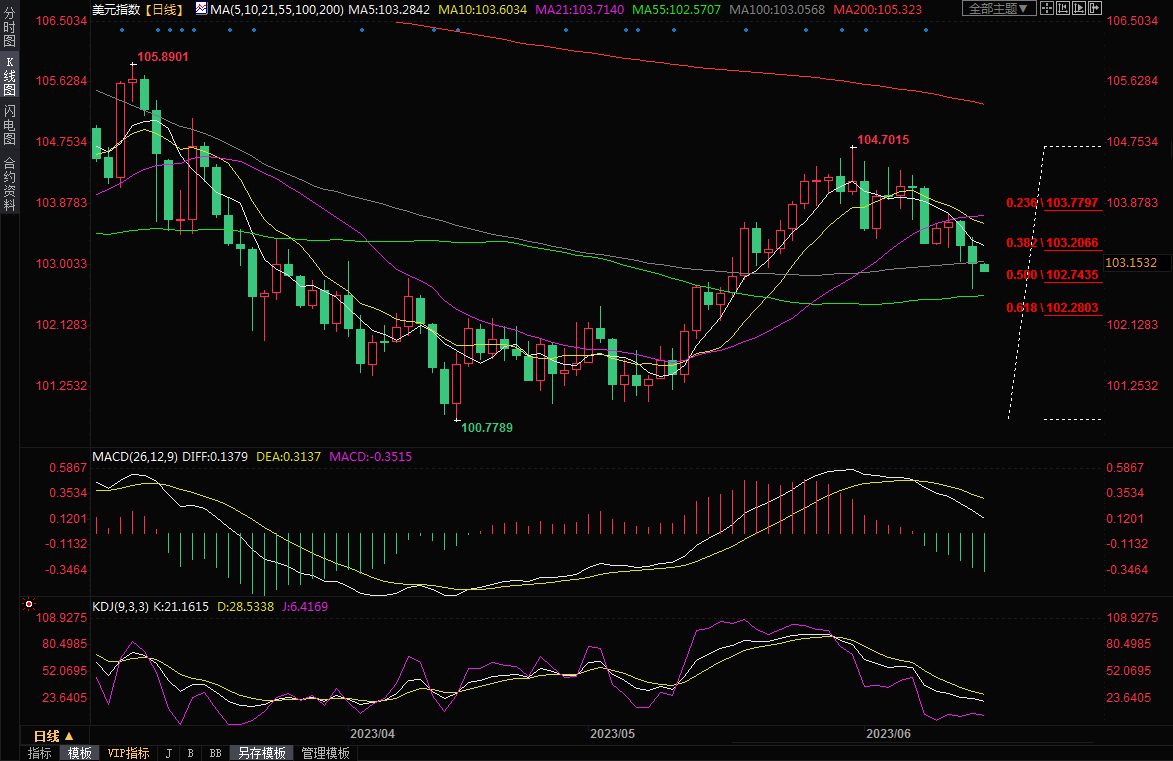Click the chart playback icon
This screenshot has width=1173, height=761.
click(x=1079, y=8)
